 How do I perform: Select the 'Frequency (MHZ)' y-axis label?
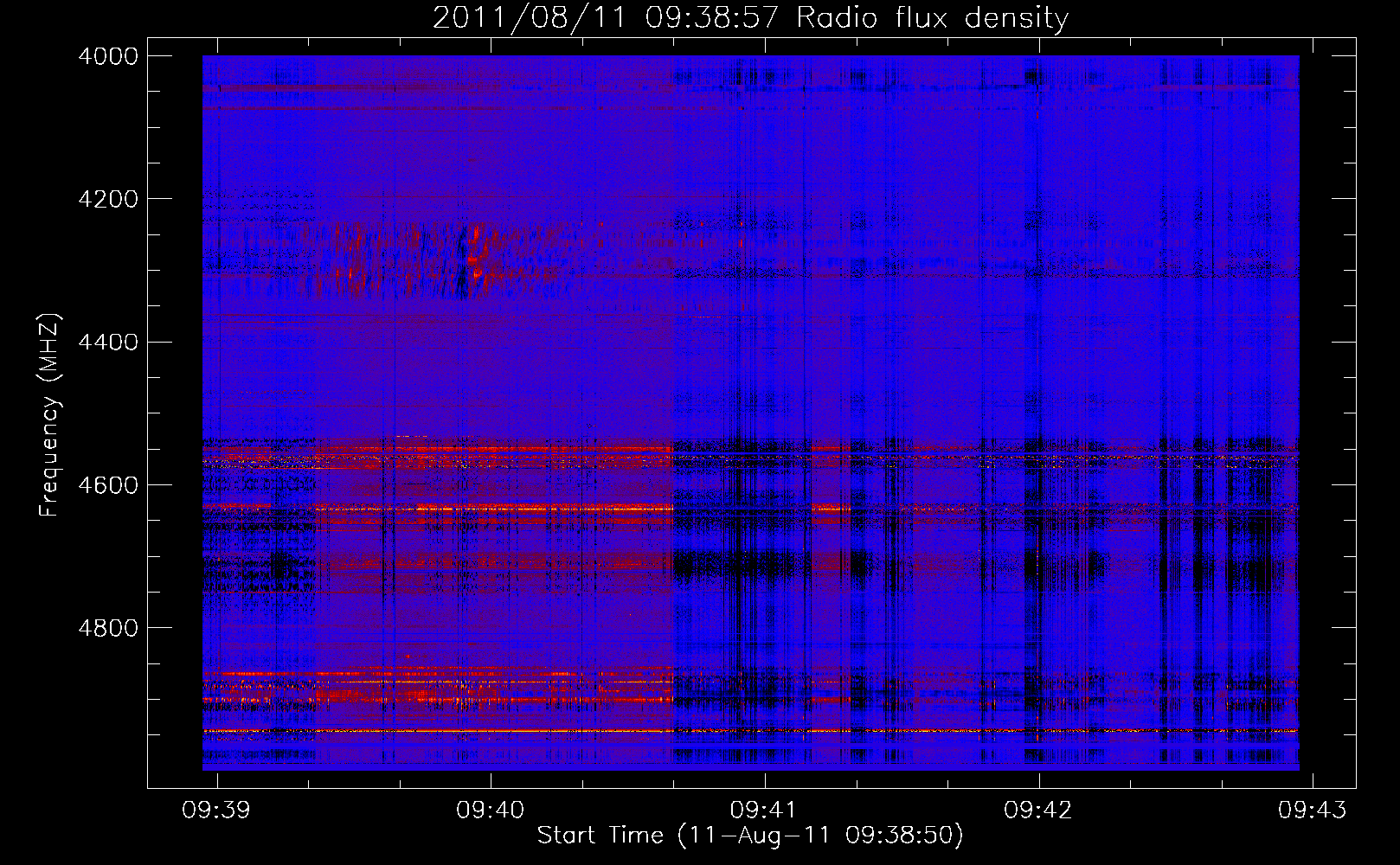(x=50, y=415)
